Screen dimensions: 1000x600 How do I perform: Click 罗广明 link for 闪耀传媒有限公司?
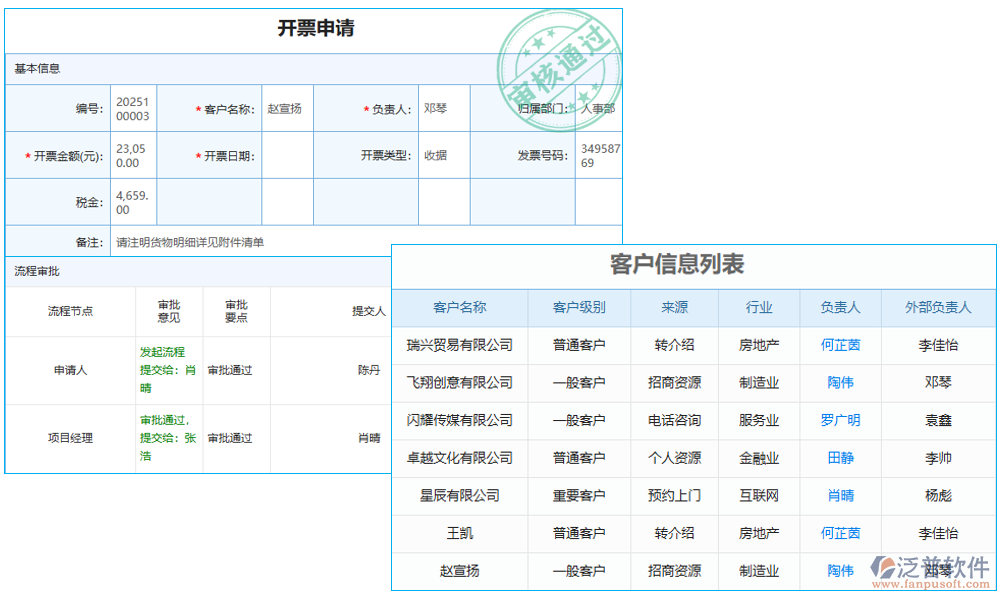click(x=839, y=420)
